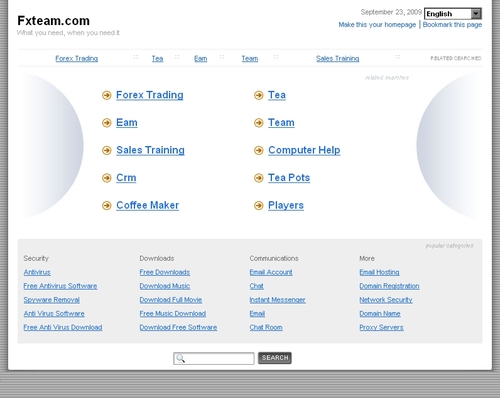Open Forex Trading in the top related bar
500x398 pixels.
(x=77, y=58)
